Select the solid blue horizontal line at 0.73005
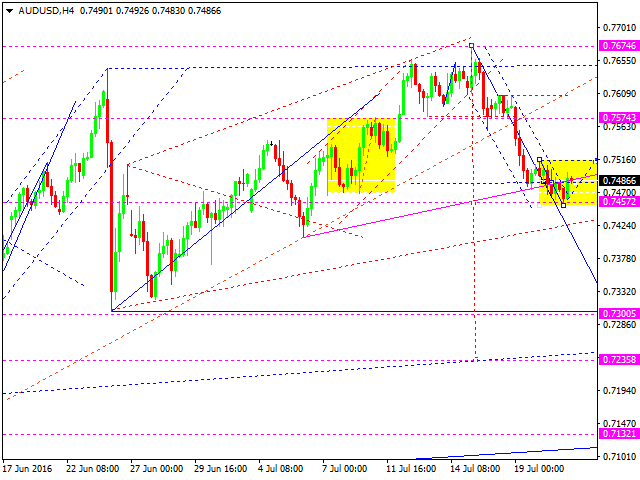The height and width of the screenshot is (480, 640). point(354,311)
